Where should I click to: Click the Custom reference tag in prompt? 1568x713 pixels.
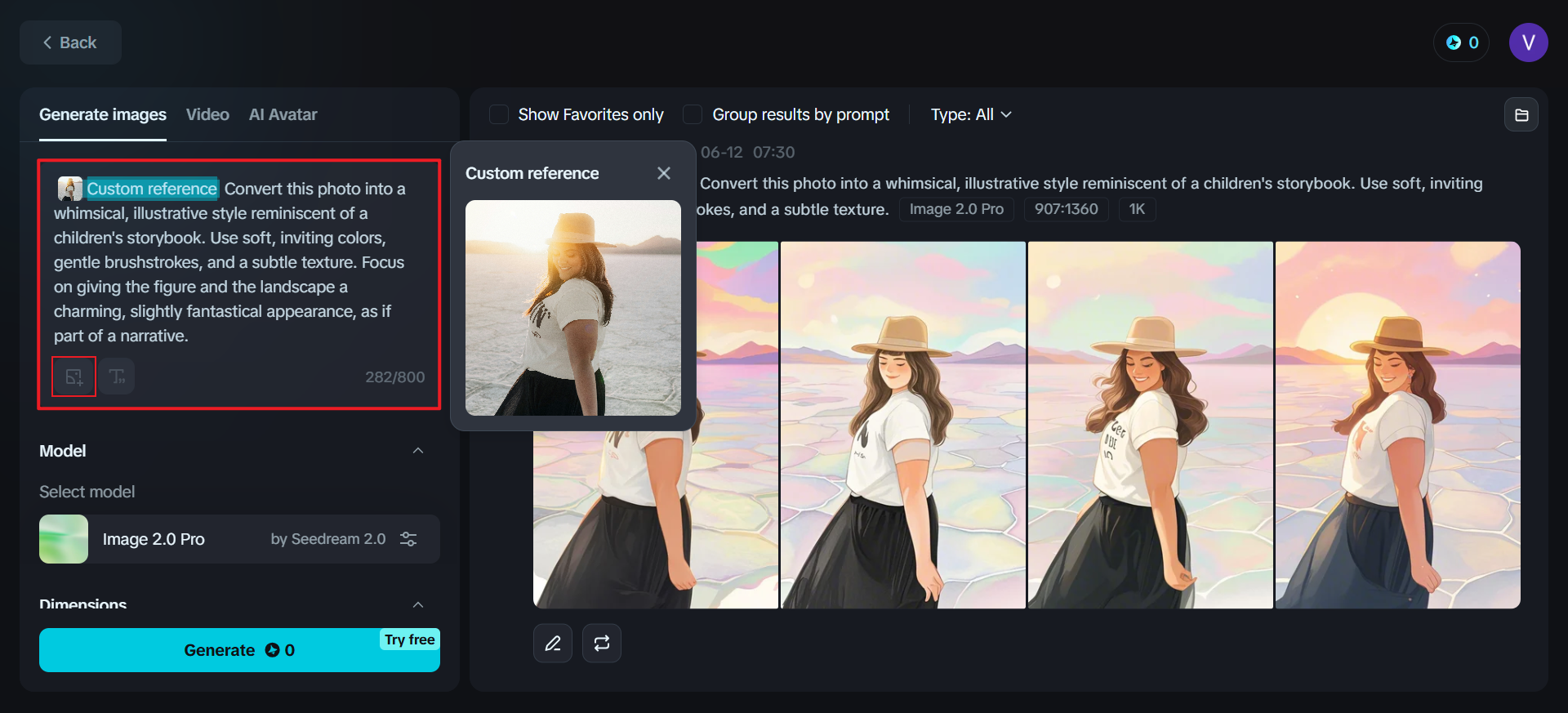pos(152,189)
